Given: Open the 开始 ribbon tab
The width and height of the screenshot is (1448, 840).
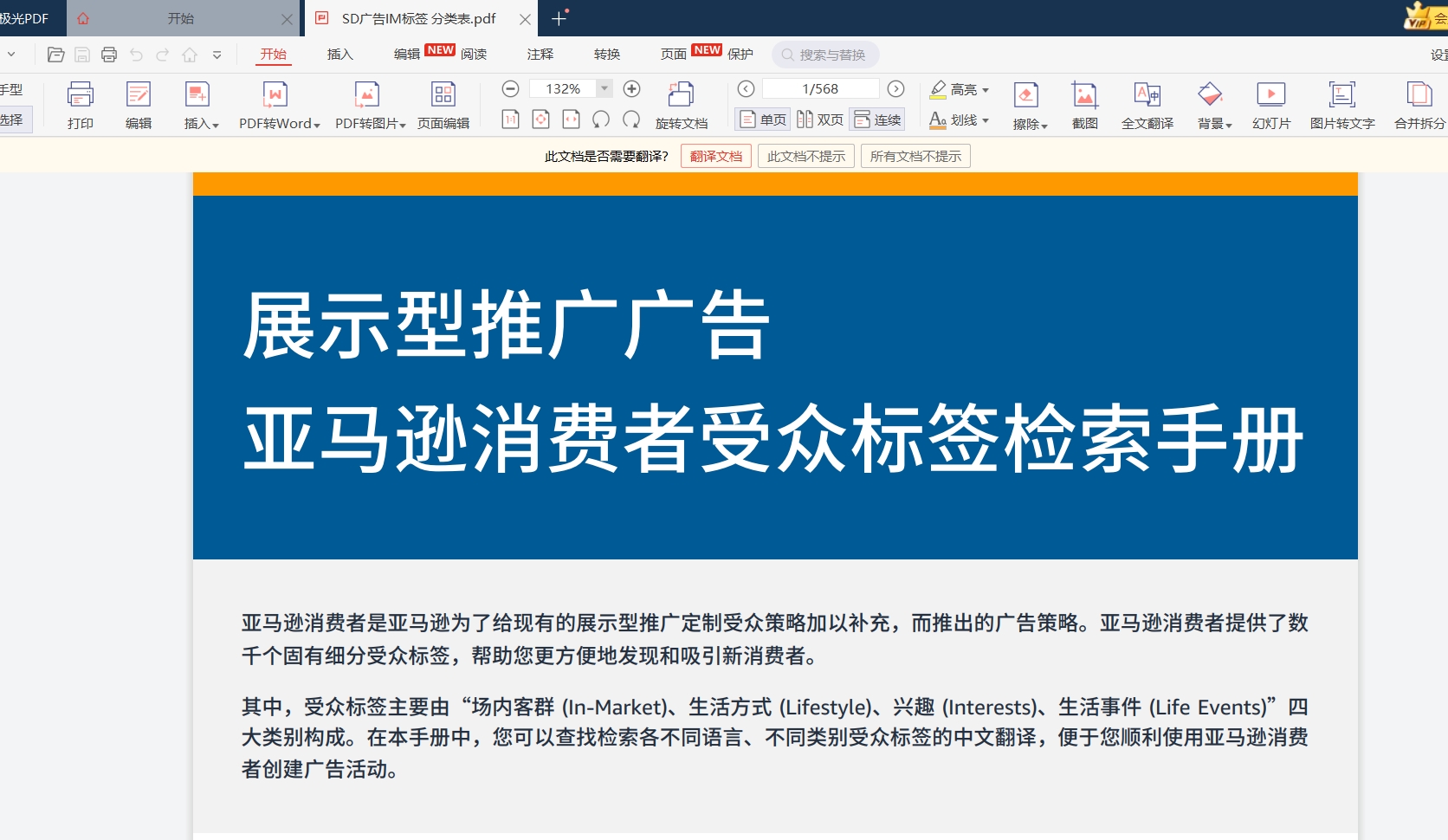Looking at the screenshot, I should click(x=274, y=54).
